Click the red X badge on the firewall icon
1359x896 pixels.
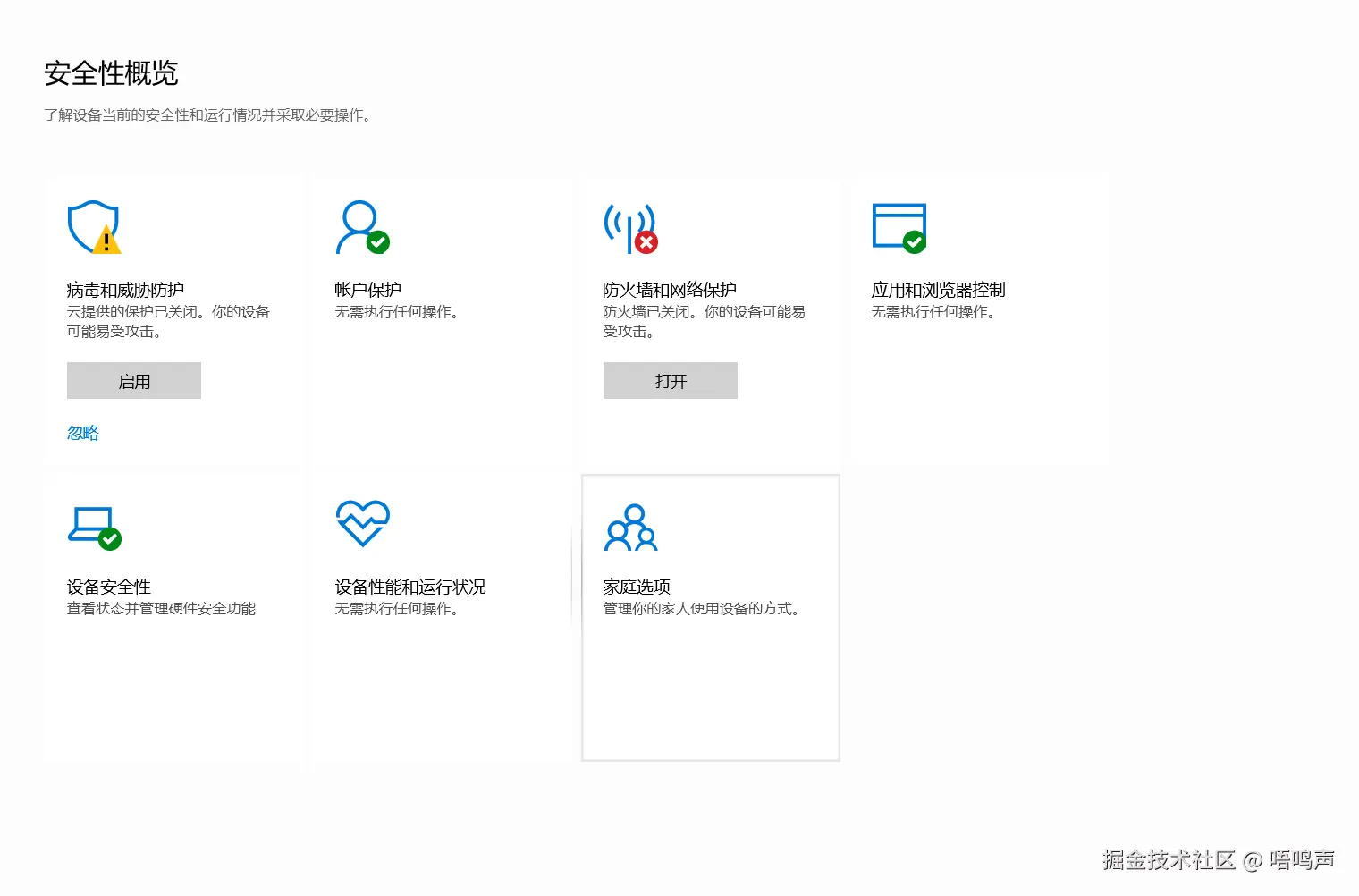[x=646, y=241]
